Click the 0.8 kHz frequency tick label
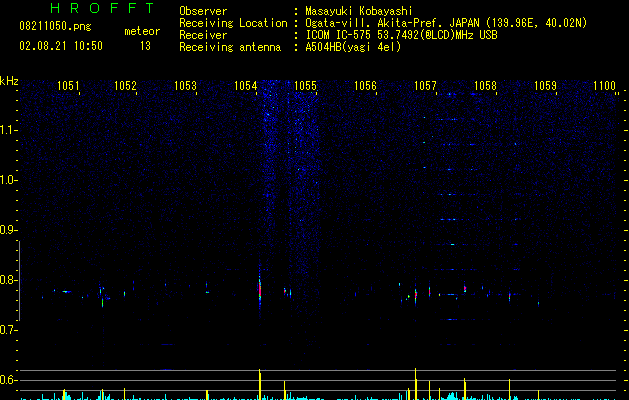629x400 pixels. click(x=8, y=280)
